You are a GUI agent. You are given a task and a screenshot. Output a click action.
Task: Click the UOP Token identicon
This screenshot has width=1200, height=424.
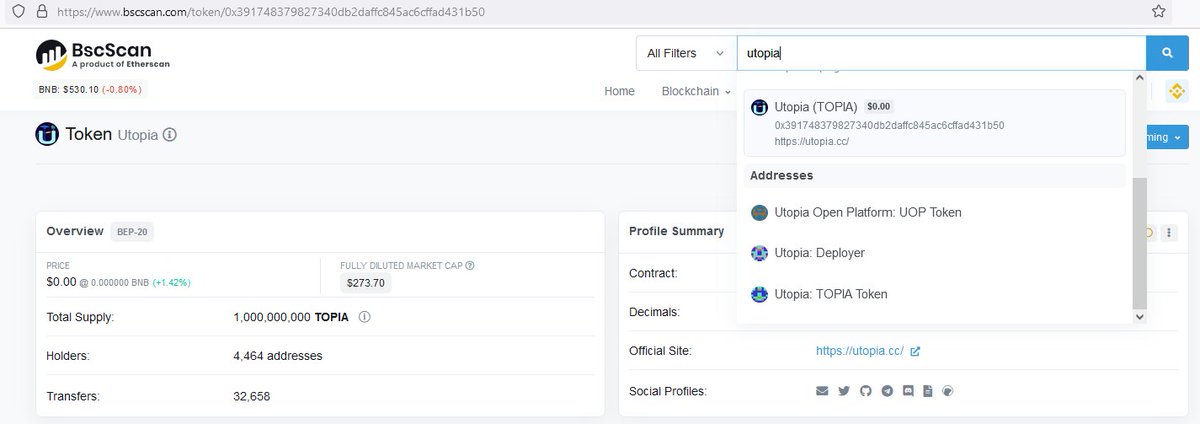click(x=759, y=212)
